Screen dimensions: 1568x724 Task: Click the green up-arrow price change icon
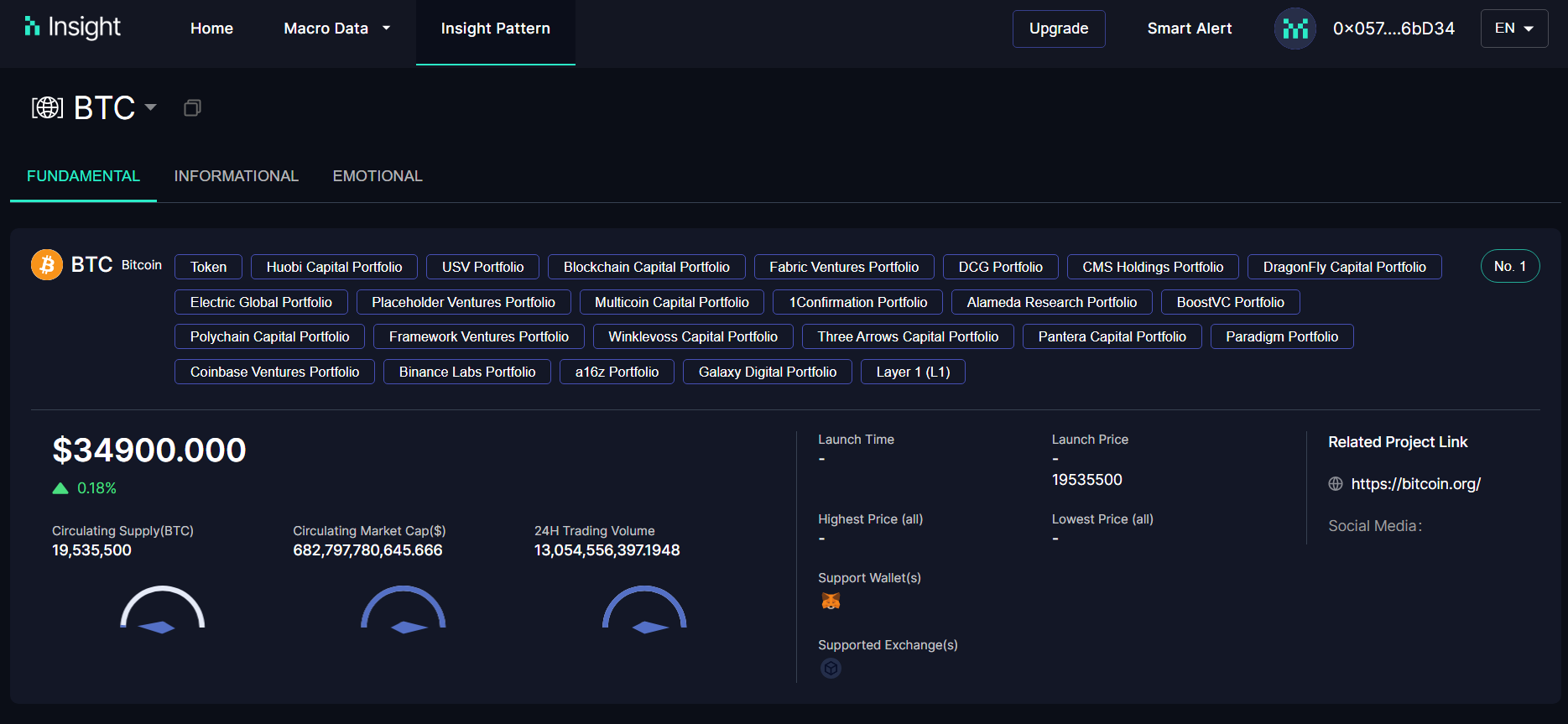[x=60, y=488]
